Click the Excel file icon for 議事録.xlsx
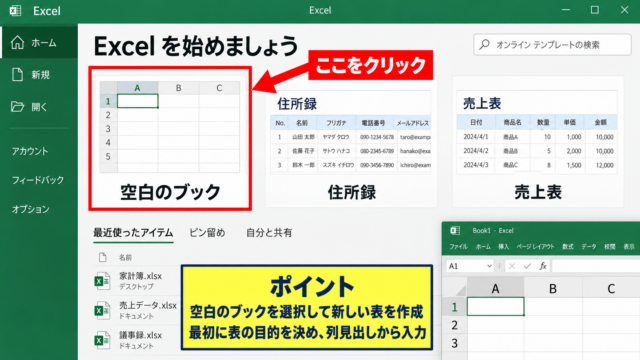The height and width of the screenshot is (360, 640). [102, 340]
